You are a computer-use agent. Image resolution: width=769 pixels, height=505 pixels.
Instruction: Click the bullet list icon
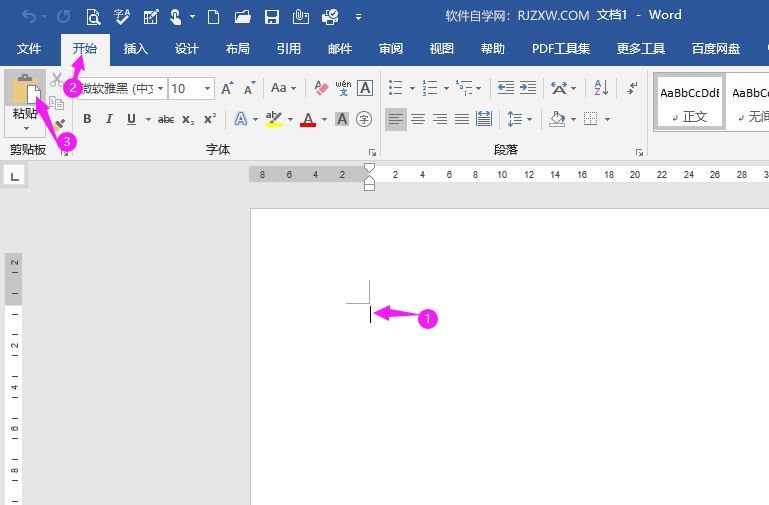point(395,88)
